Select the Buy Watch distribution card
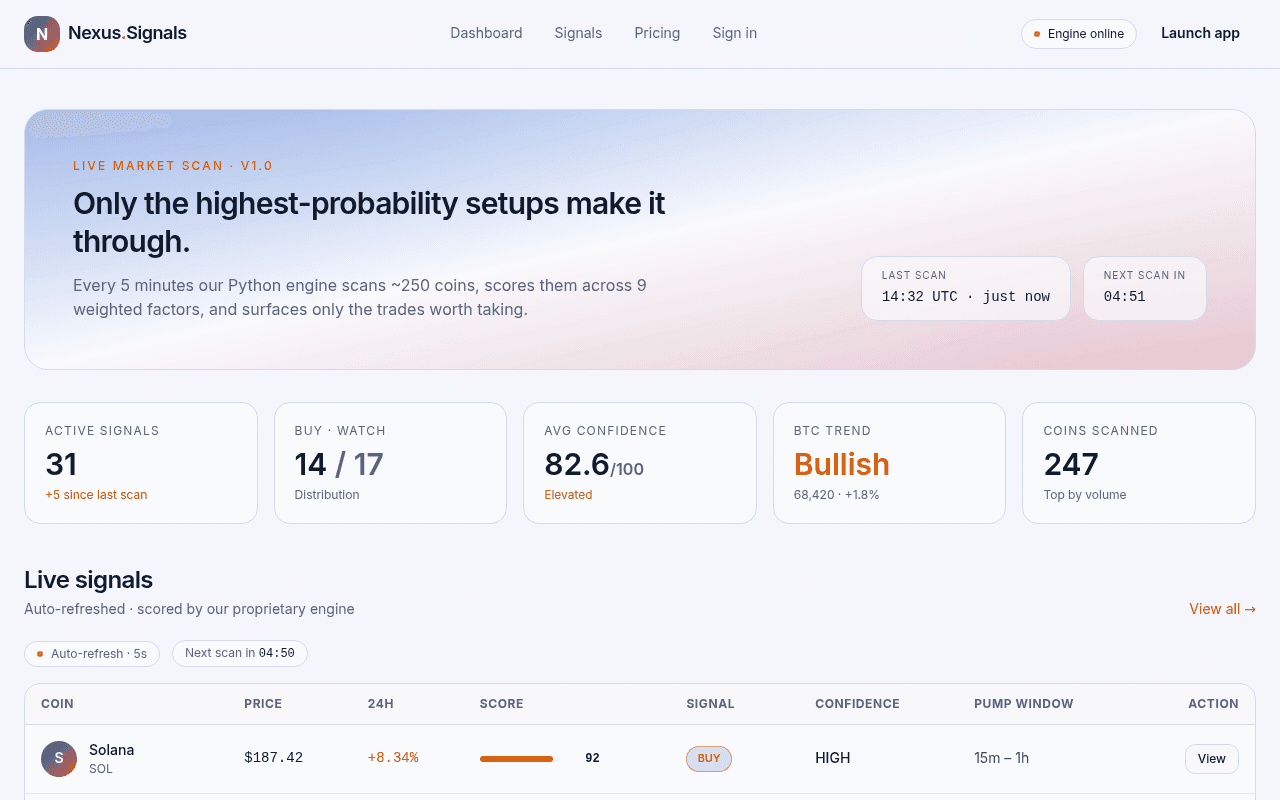 click(x=390, y=463)
